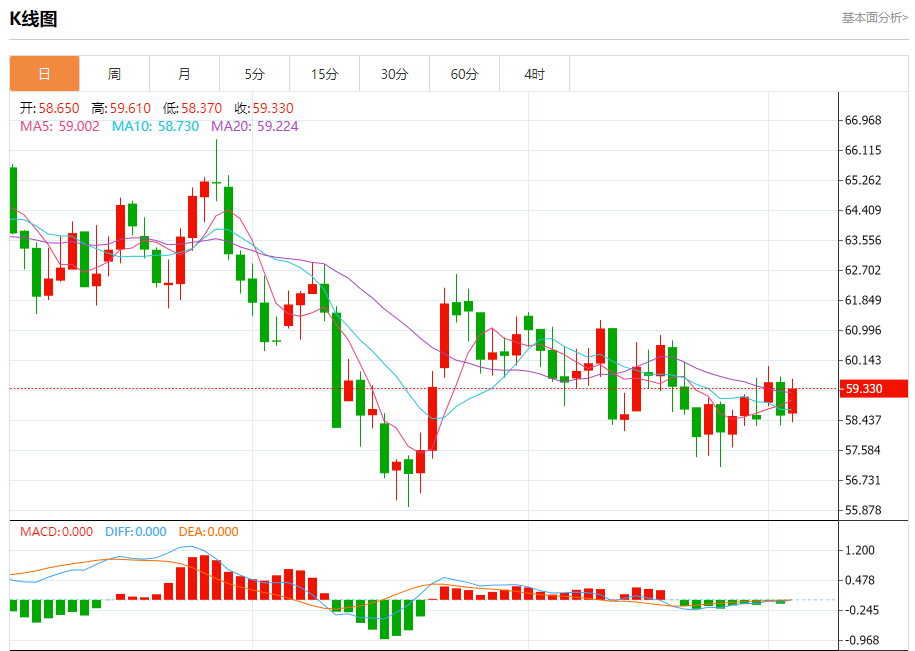Click the MA5 indicator label

tap(59, 127)
